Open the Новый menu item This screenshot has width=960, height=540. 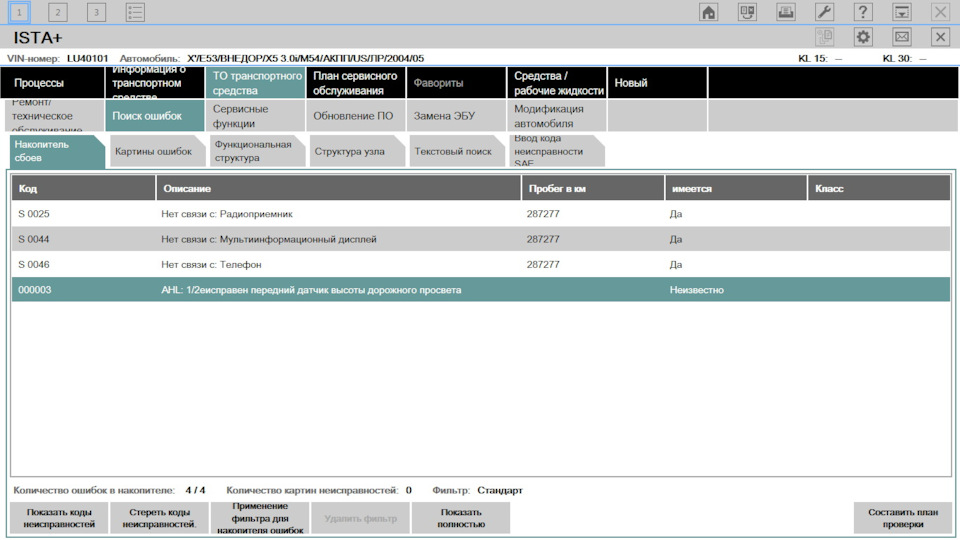click(x=658, y=83)
